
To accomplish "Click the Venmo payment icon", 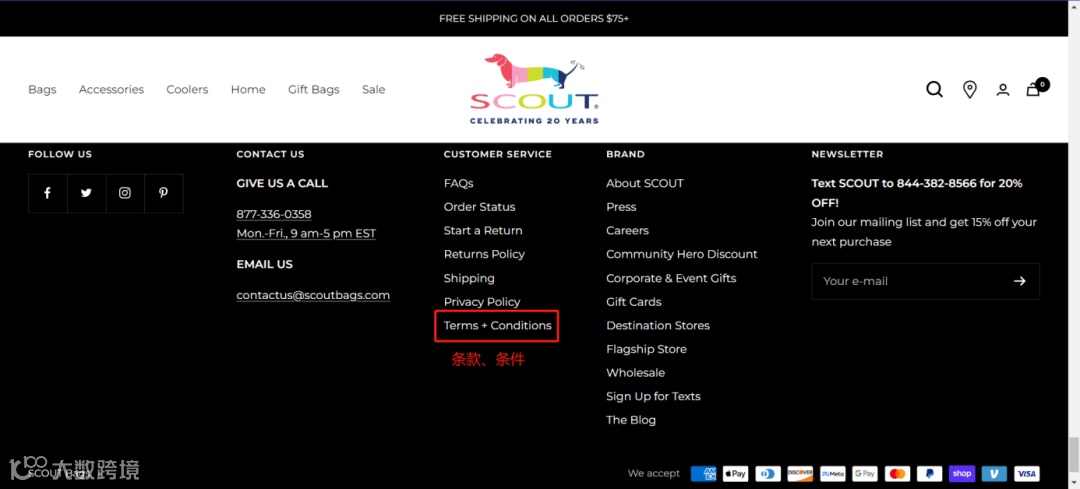I will point(995,474).
